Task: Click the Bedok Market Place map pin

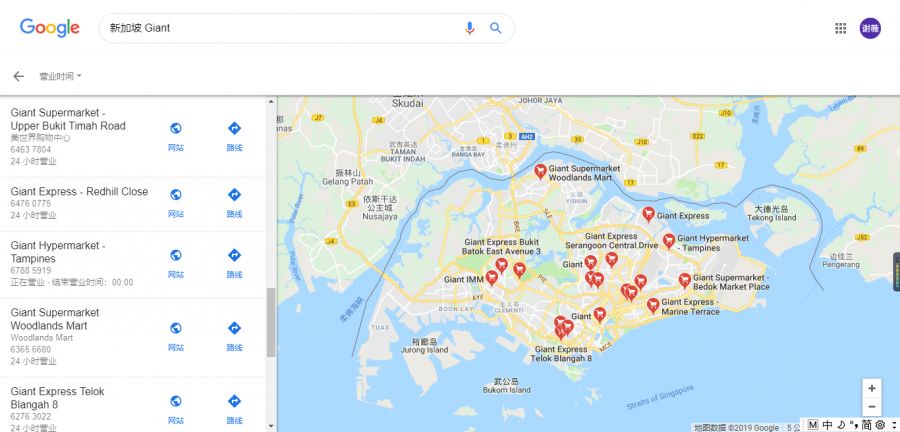Action: (684, 281)
